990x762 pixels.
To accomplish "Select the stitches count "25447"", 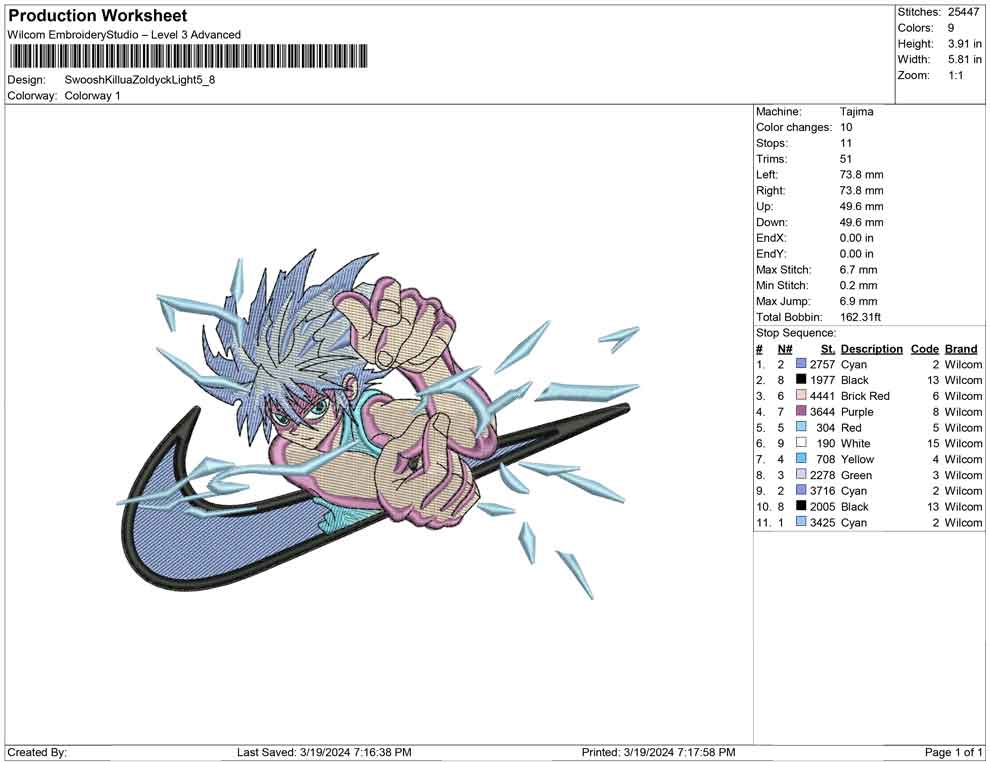I will pos(963,12).
